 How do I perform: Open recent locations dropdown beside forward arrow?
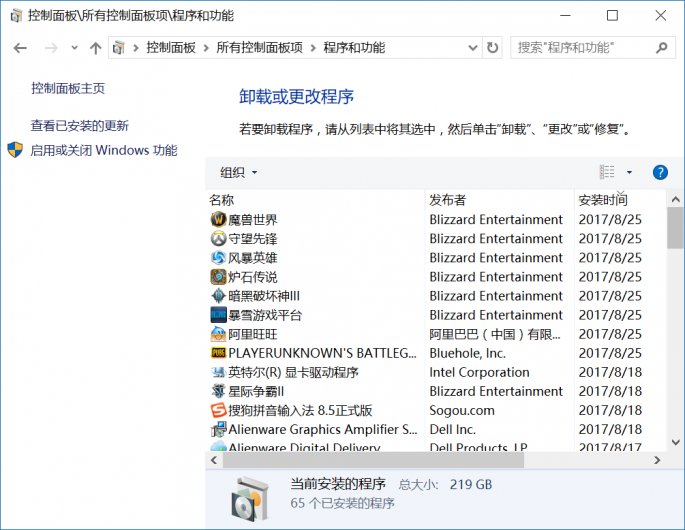tap(73, 48)
